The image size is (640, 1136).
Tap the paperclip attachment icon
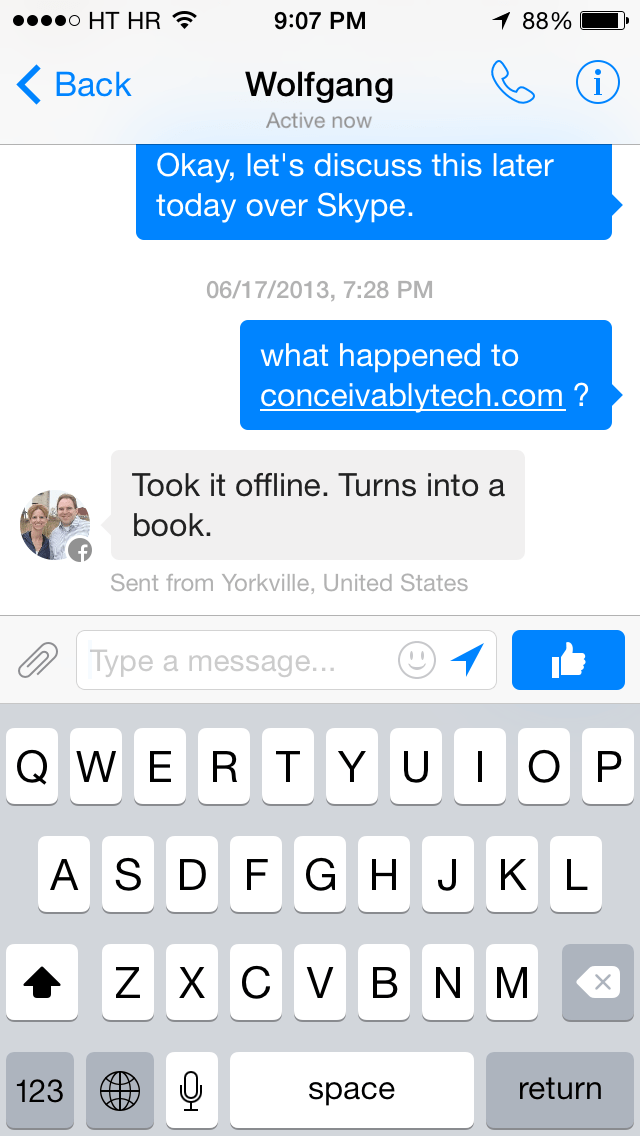38,660
